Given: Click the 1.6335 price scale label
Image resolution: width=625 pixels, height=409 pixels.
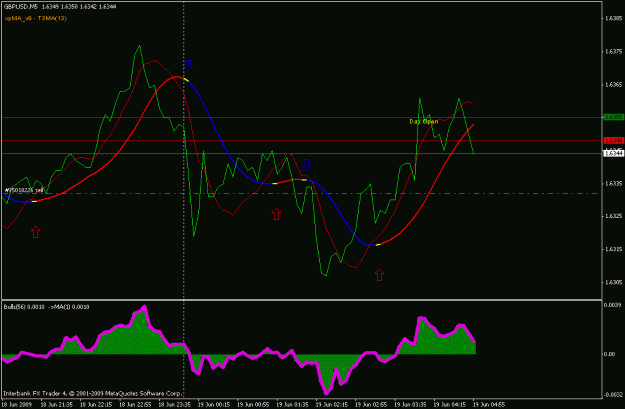Looking at the screenshot, I should point(613,183).
